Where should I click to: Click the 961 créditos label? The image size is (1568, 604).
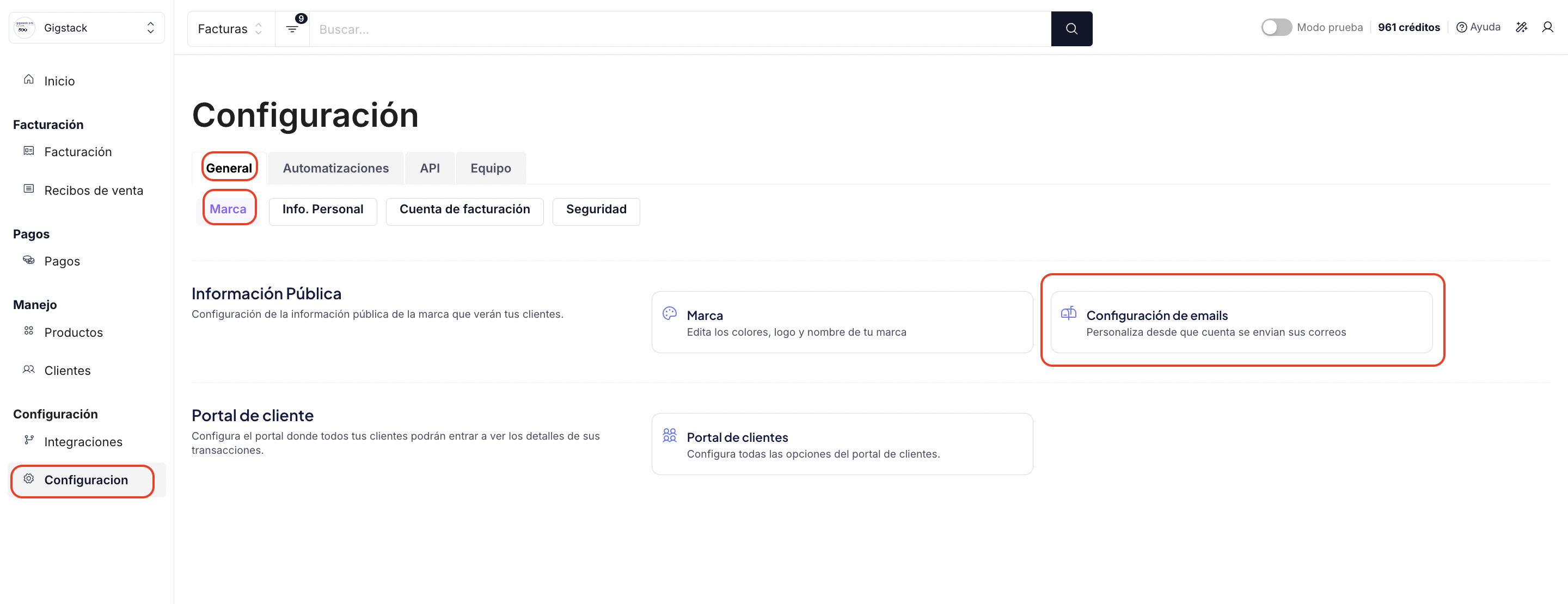coord(1408,27)
